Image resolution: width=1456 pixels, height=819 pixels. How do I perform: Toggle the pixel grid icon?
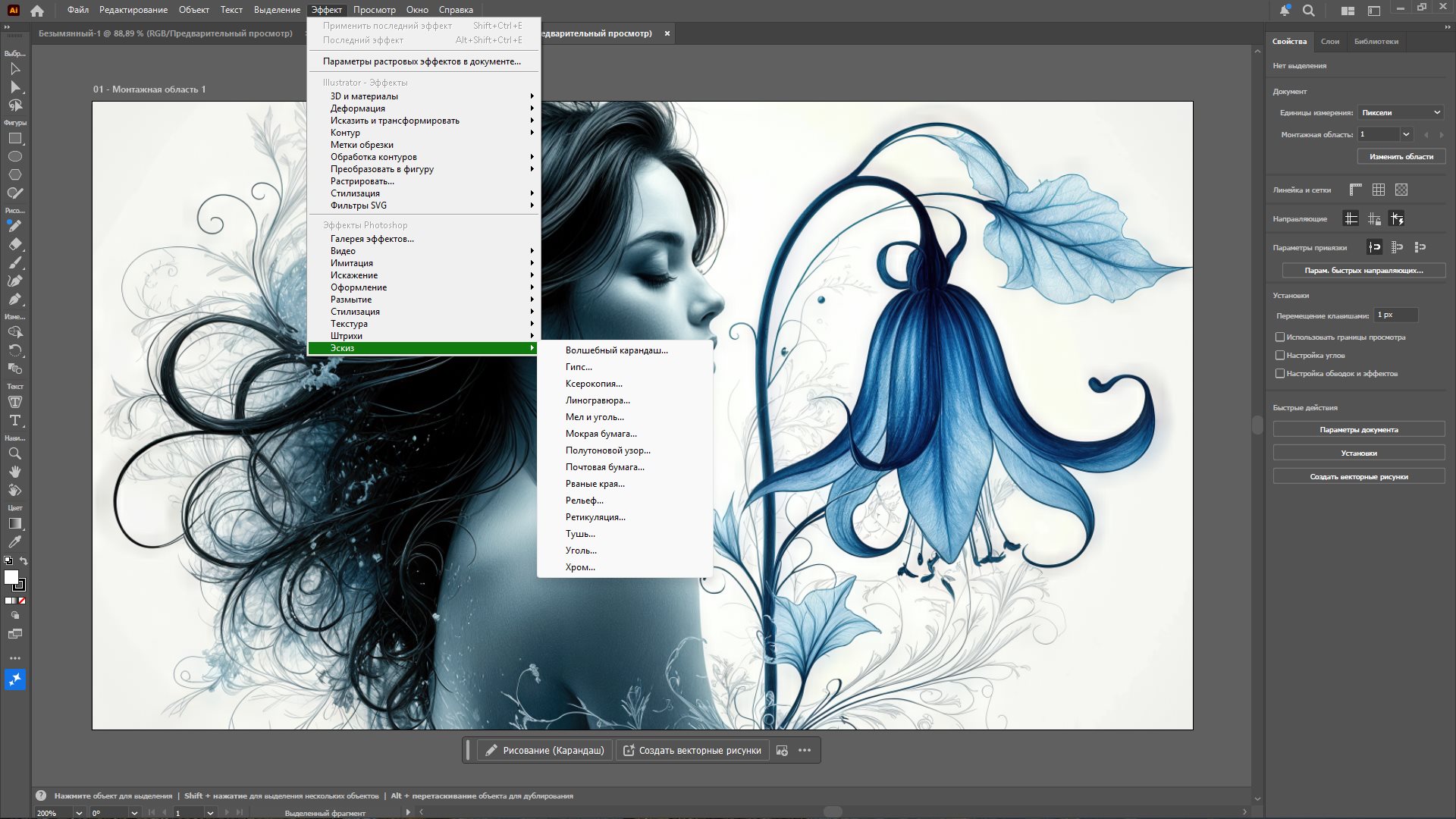point(1401,190)
